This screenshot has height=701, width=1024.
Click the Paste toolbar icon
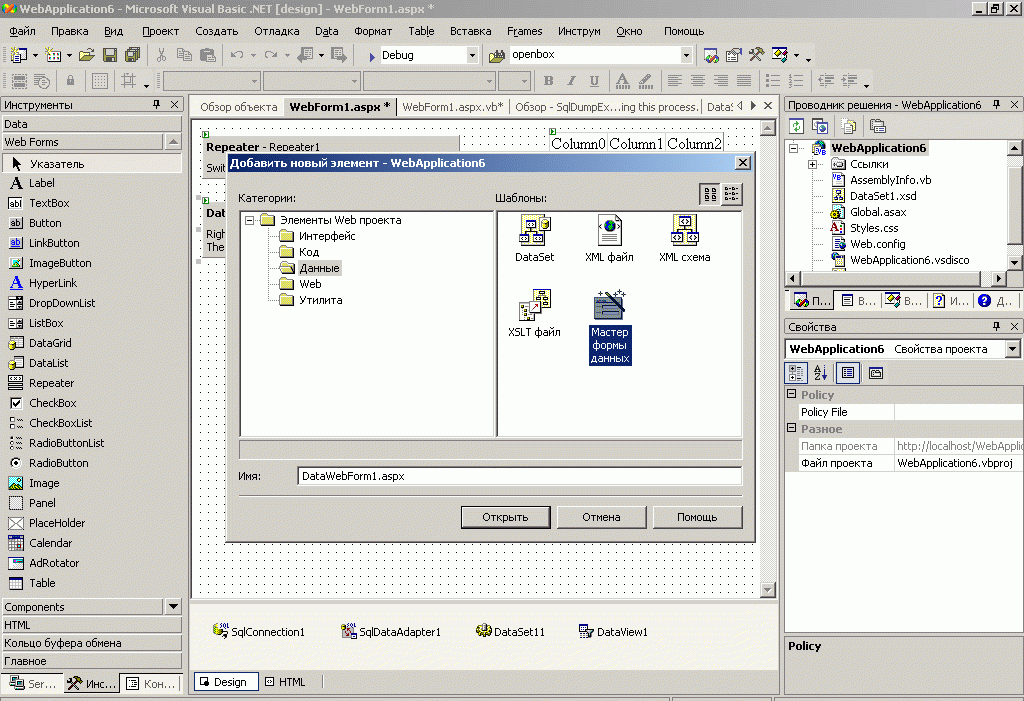coord(208,56)
